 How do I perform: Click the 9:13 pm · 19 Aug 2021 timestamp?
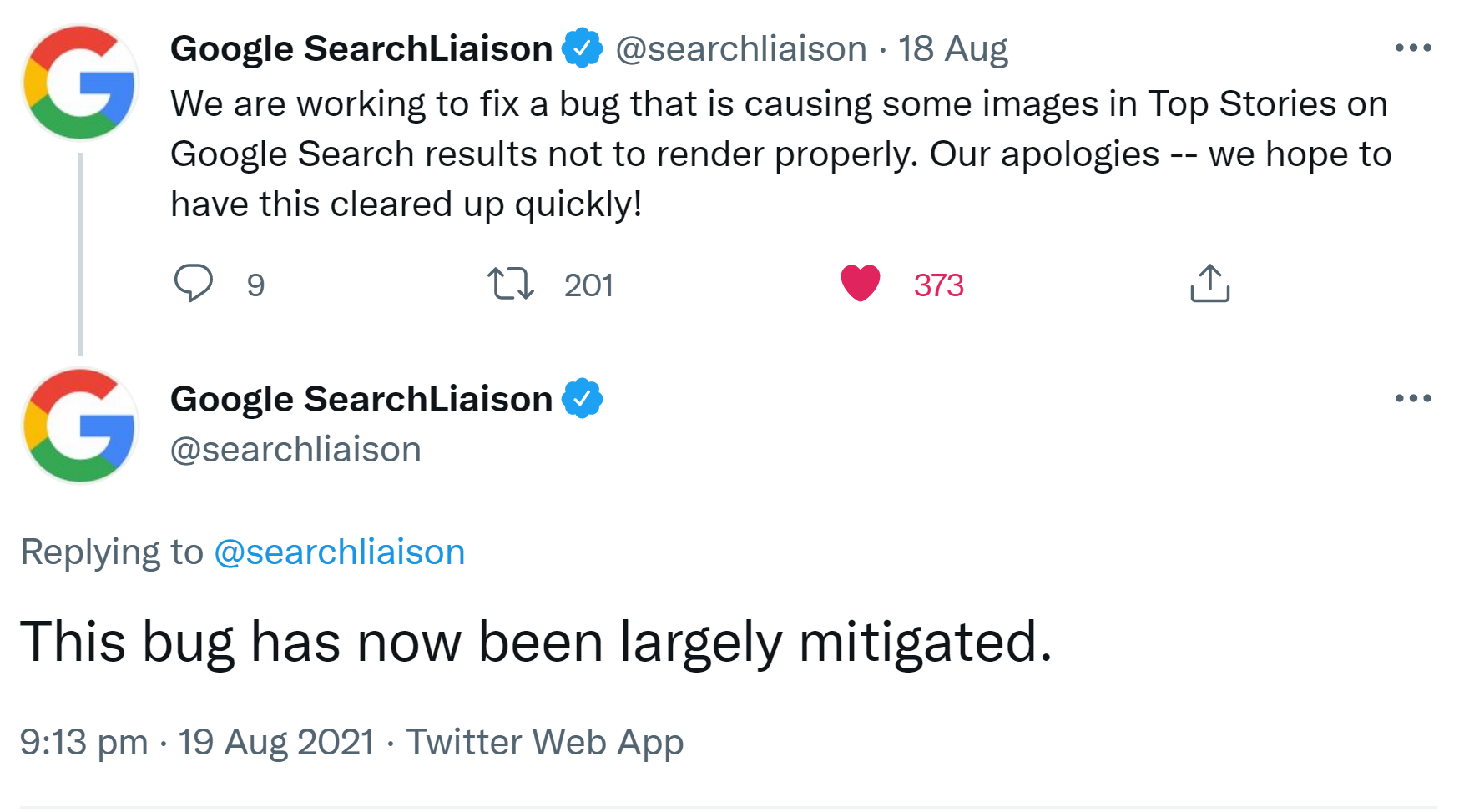pos(197,742)
